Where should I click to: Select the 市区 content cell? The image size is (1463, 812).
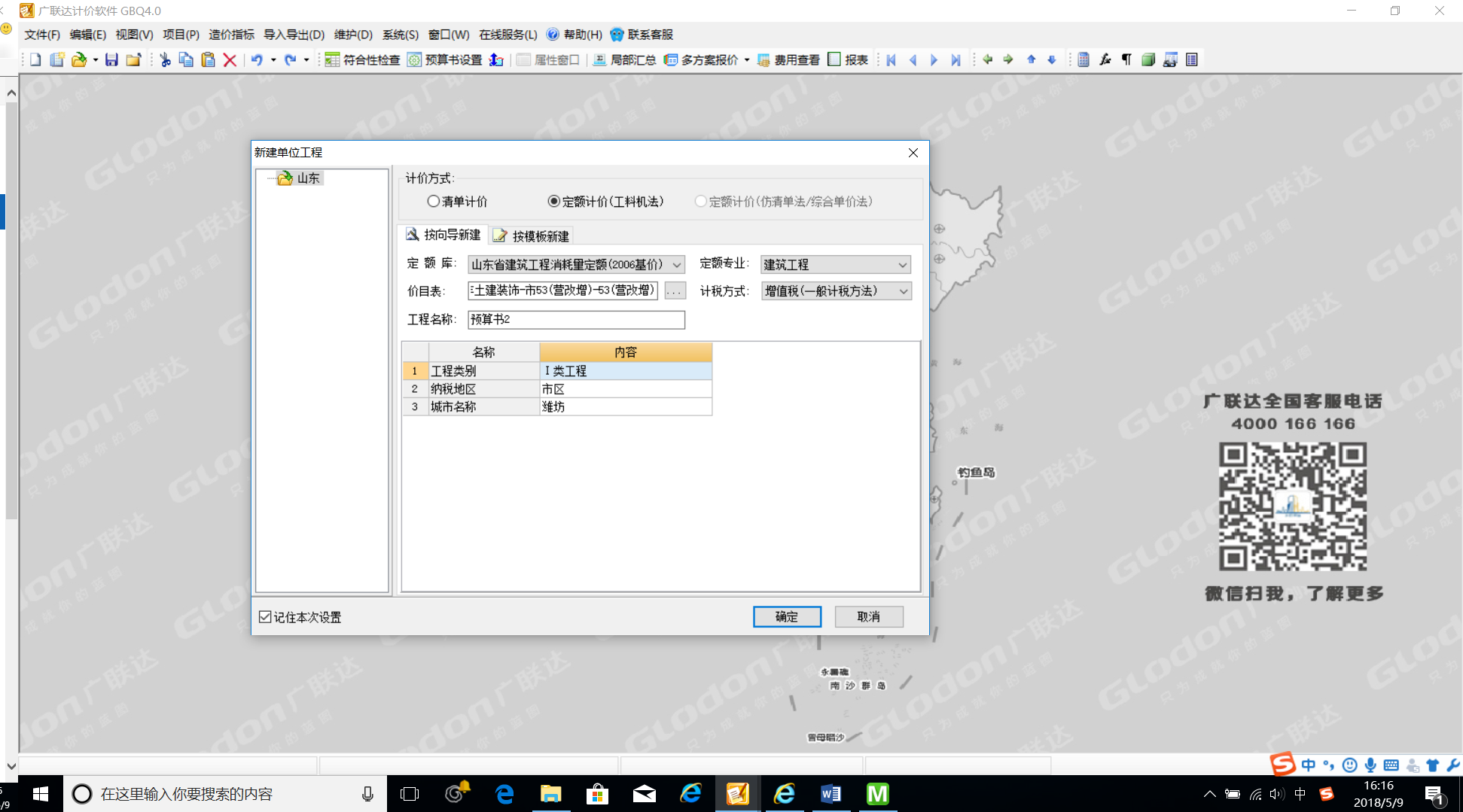(x=626, y=389)
